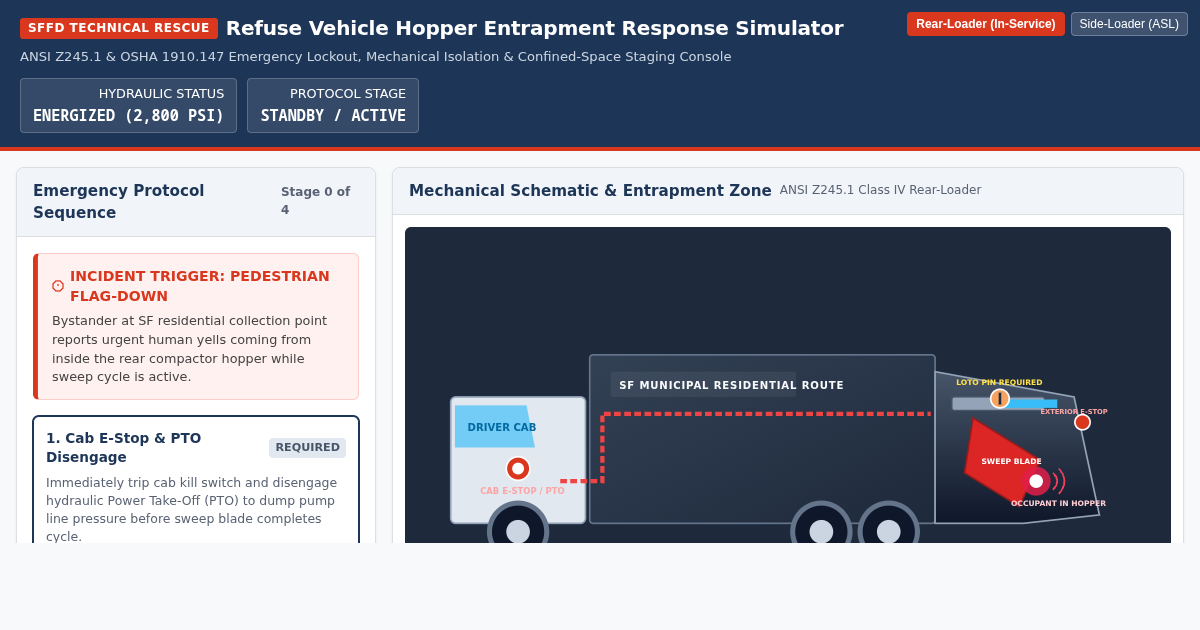Click the Protocol Stage STANDBY / ACTIVE panel

pos(333,105)
